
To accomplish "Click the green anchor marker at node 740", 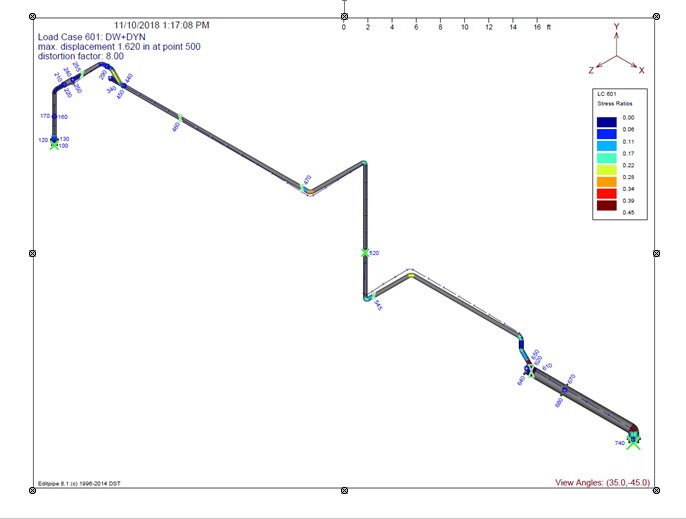I will [x=633, y=442].
